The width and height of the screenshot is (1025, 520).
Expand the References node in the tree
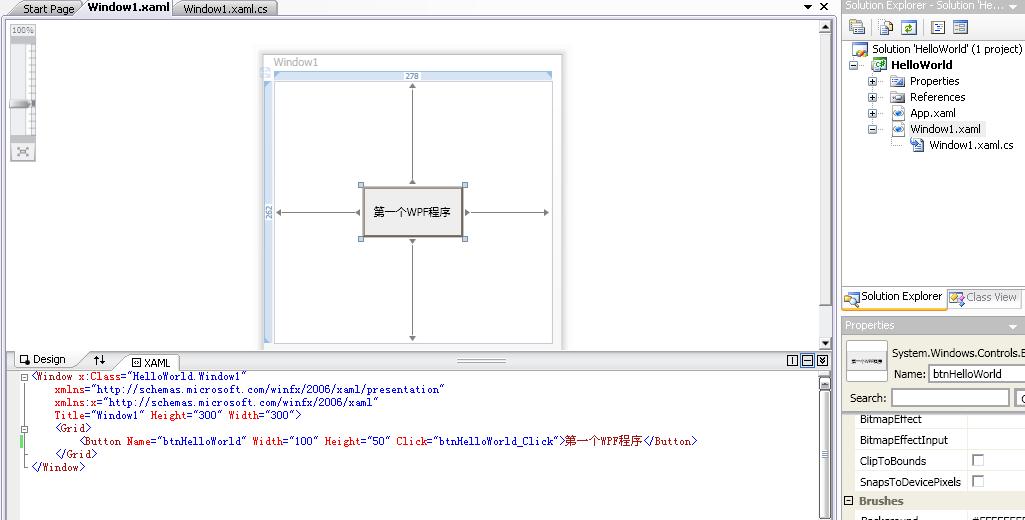pos(872,97)
